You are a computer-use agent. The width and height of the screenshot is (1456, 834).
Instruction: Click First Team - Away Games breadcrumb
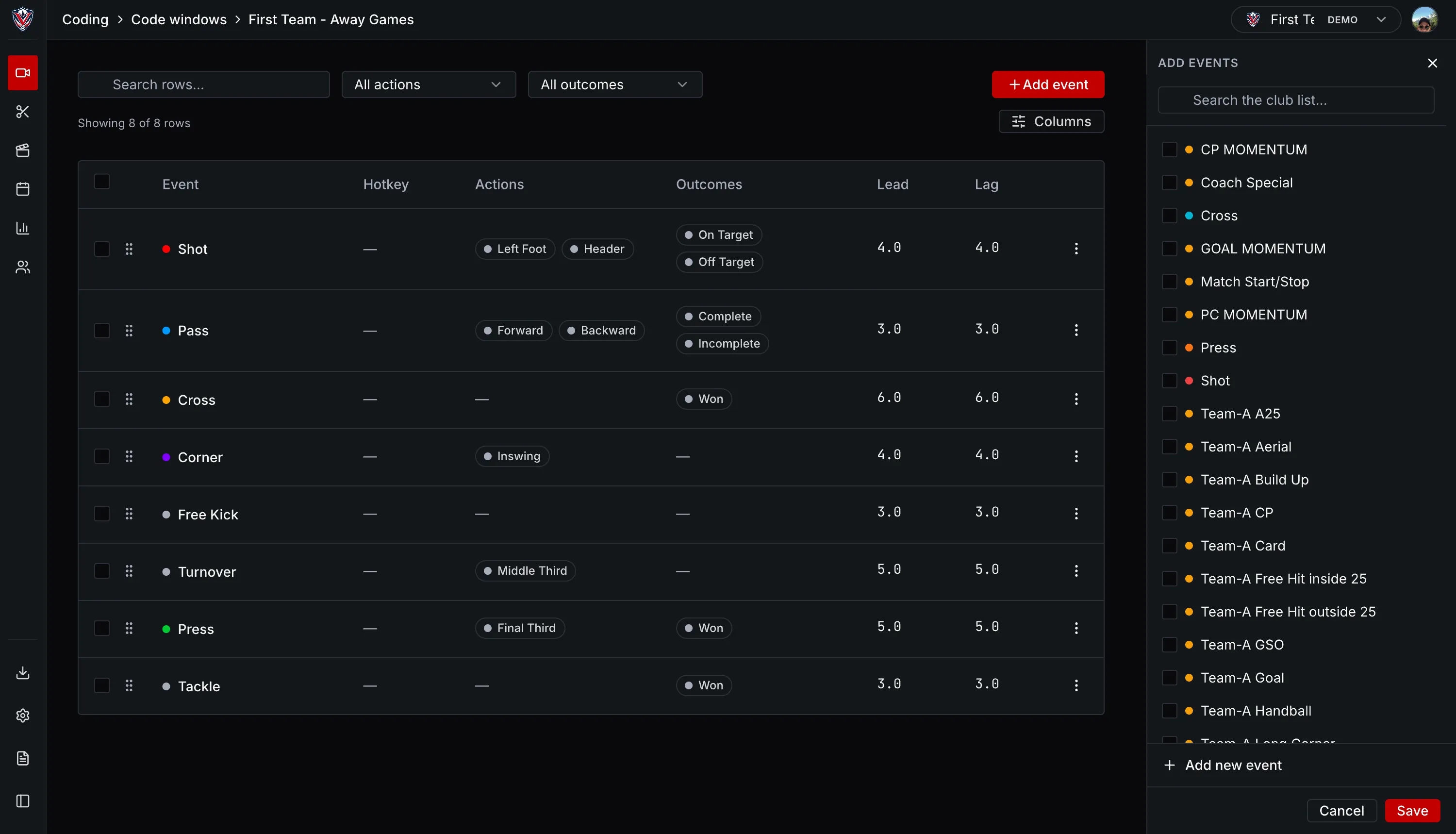[x=331, y=19]
